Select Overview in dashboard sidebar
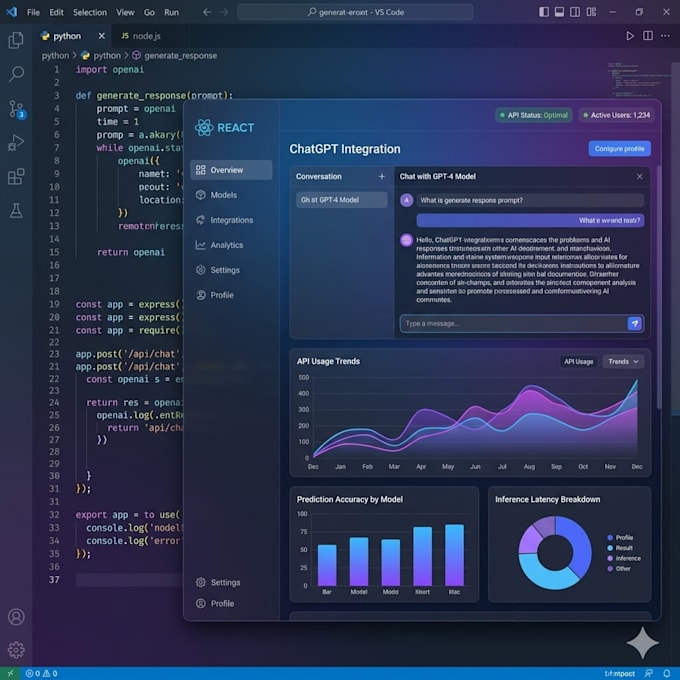 (231, 170)
